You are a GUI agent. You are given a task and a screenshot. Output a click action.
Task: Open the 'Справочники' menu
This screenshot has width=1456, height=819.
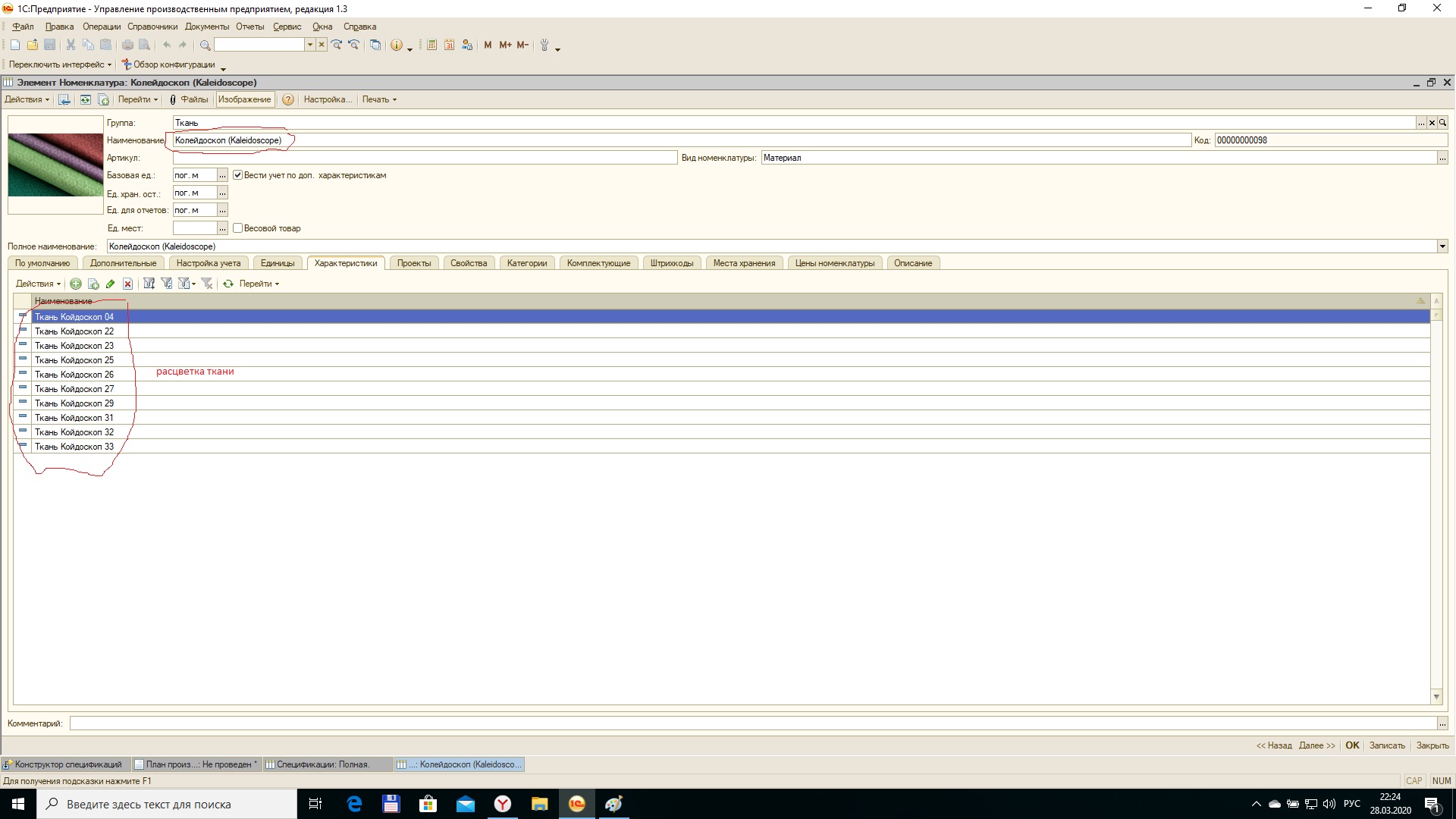[152, 27]
